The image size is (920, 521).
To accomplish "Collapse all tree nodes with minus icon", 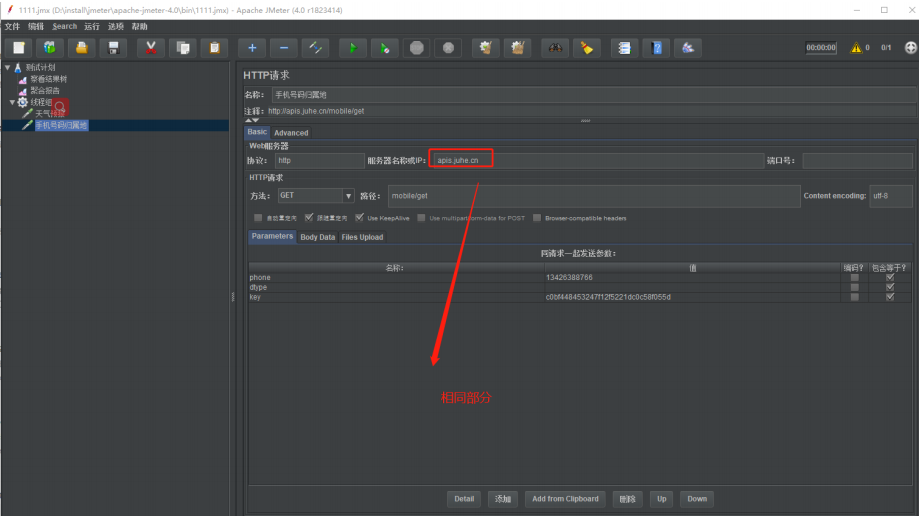I will [283, 48].
